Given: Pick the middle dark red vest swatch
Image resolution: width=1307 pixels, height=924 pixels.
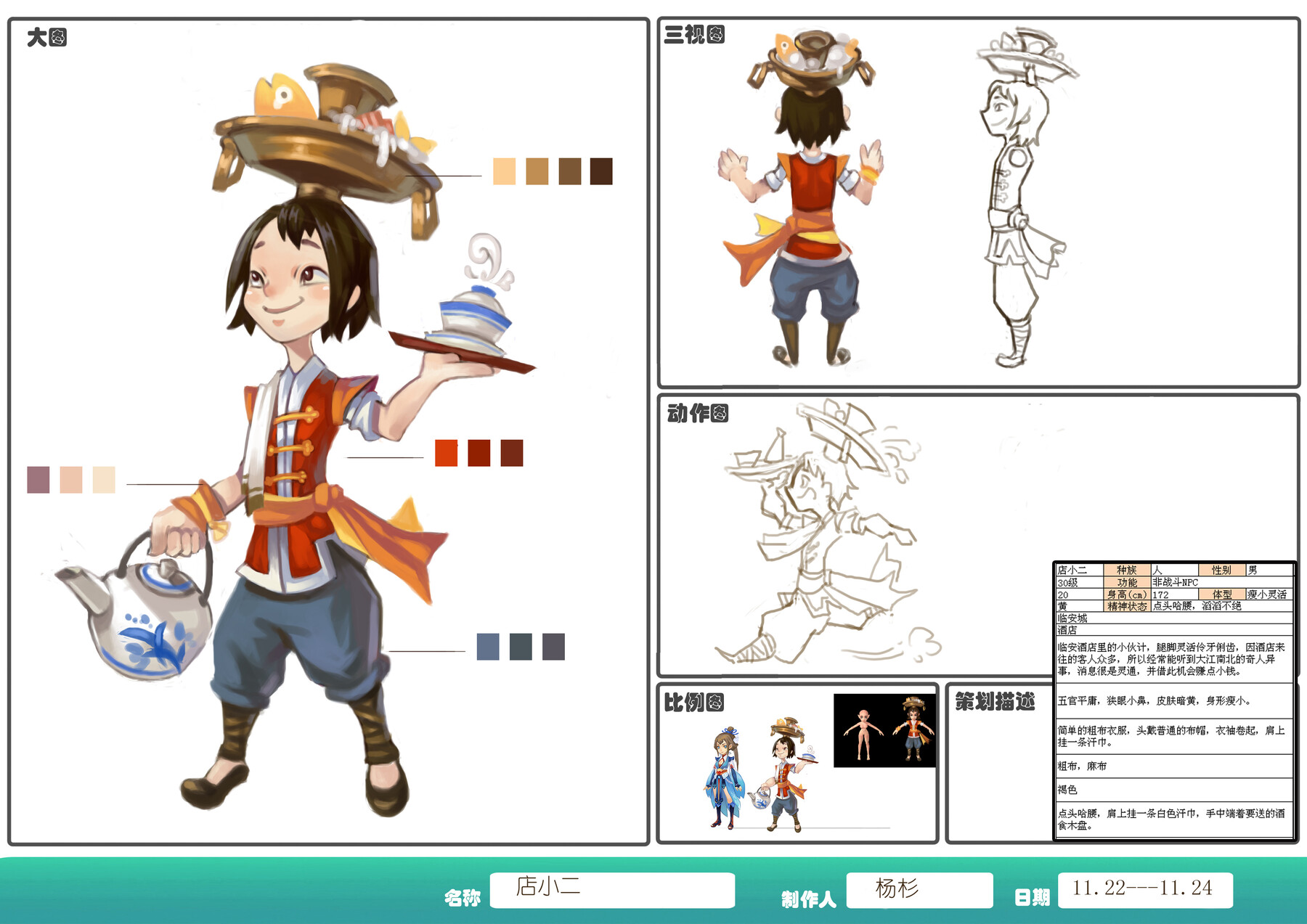Looking at the screenshot, I should point(479,453).
